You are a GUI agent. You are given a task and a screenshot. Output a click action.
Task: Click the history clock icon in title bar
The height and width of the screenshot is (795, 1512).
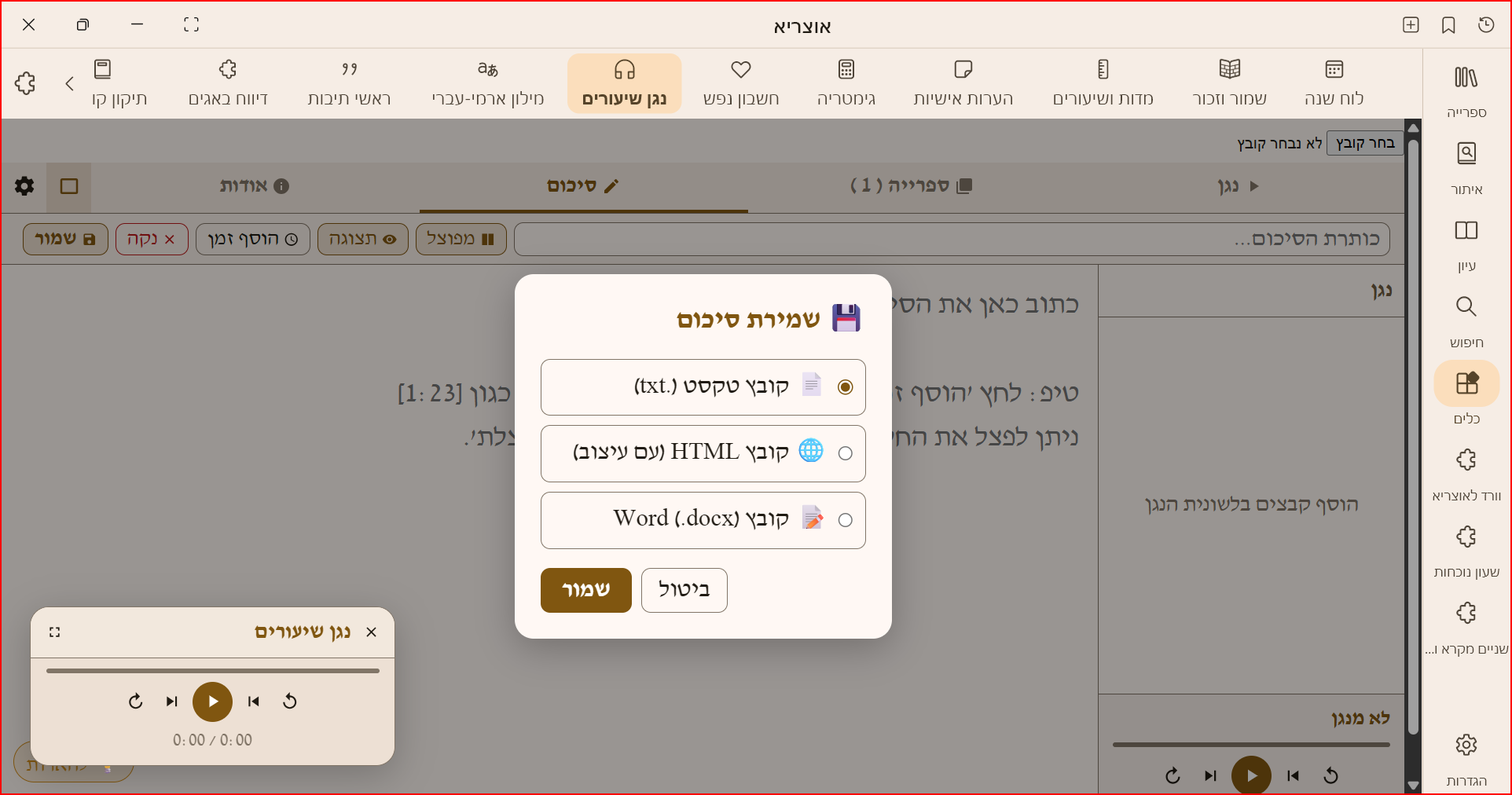(x=1486, y=25)
